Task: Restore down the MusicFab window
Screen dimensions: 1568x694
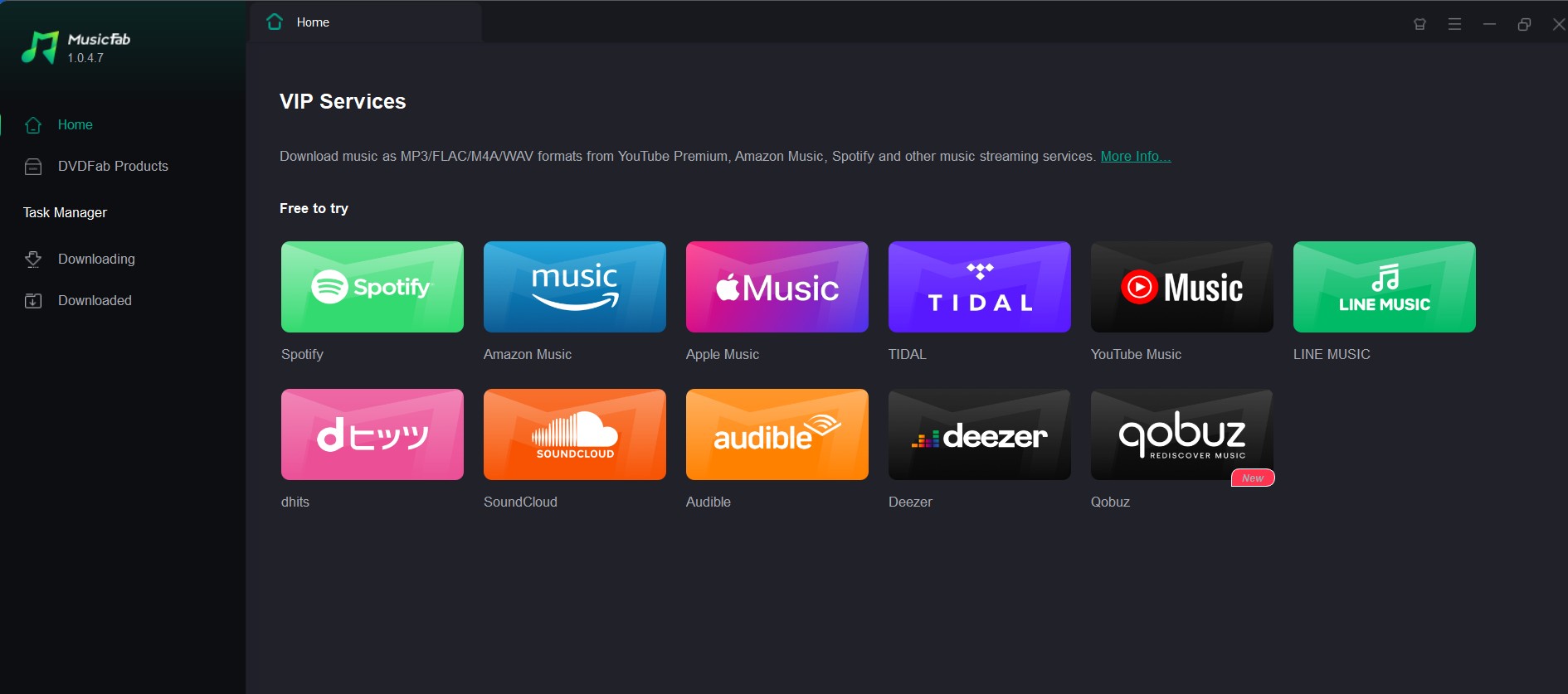Action: tap(1524, 24)
